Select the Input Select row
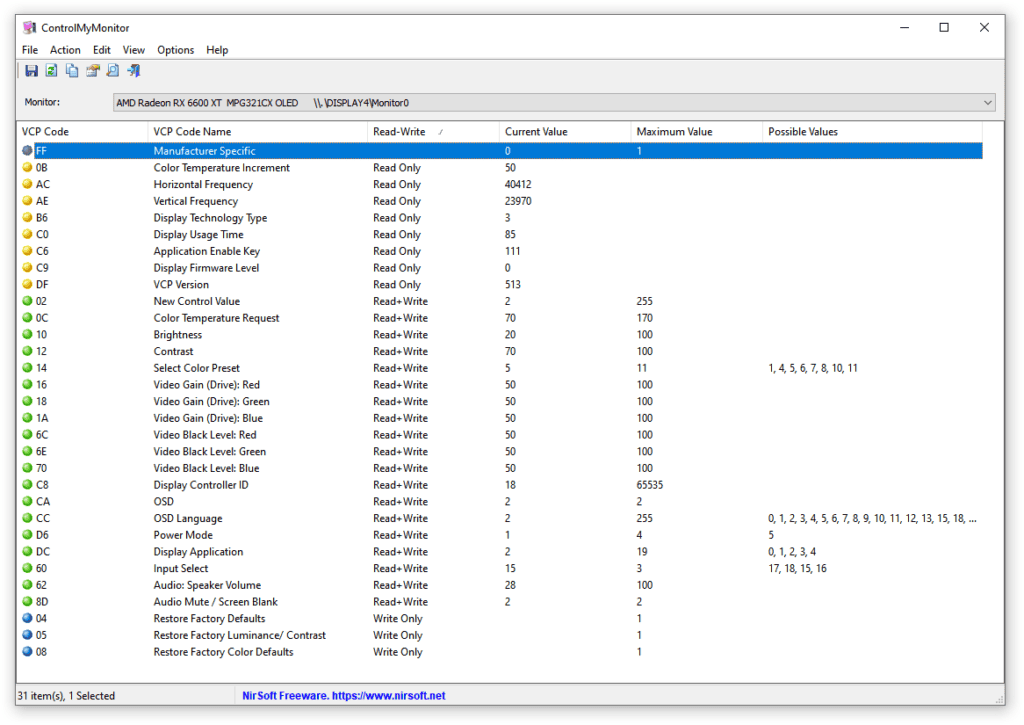The height and width of the screenshot is (725, 1024). pyautogui.click(x=183, y=569)
